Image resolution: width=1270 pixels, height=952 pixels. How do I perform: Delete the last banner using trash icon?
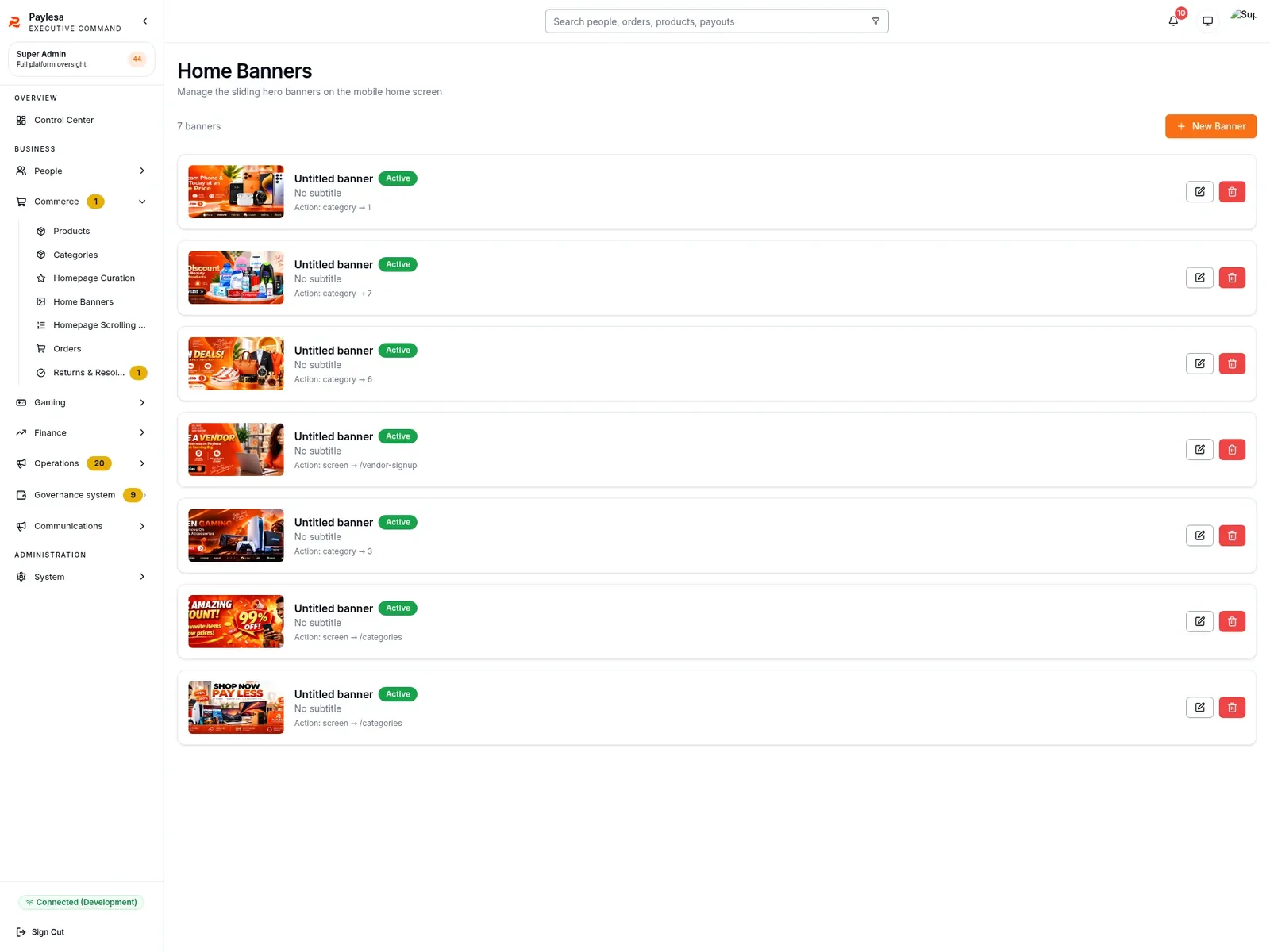tap(1232, 708)
